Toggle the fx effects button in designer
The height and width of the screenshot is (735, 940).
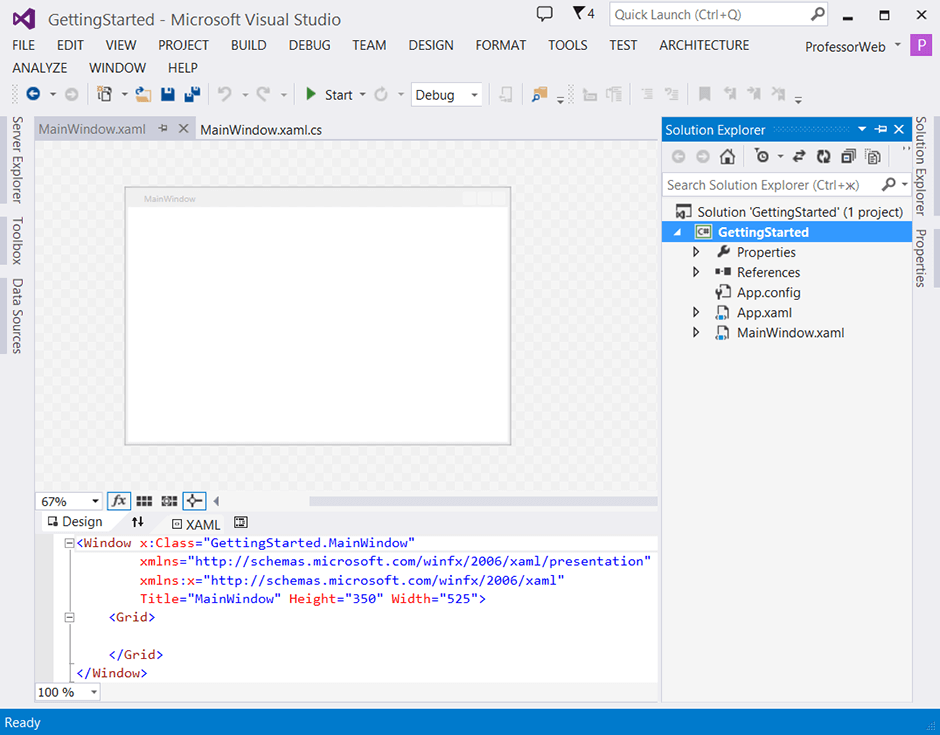119,501
